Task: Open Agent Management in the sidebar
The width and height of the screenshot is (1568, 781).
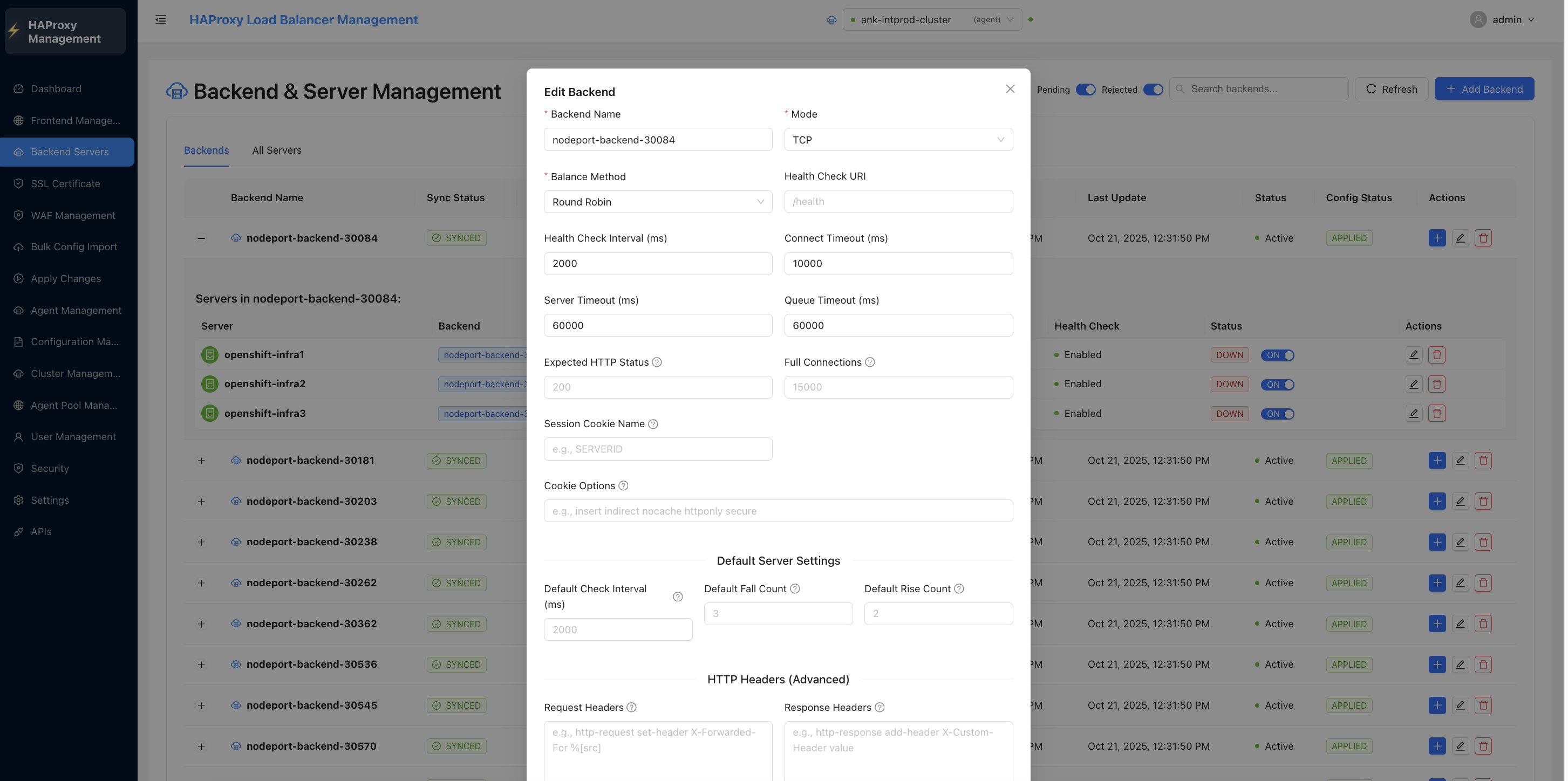Action: tap(67, 310)
